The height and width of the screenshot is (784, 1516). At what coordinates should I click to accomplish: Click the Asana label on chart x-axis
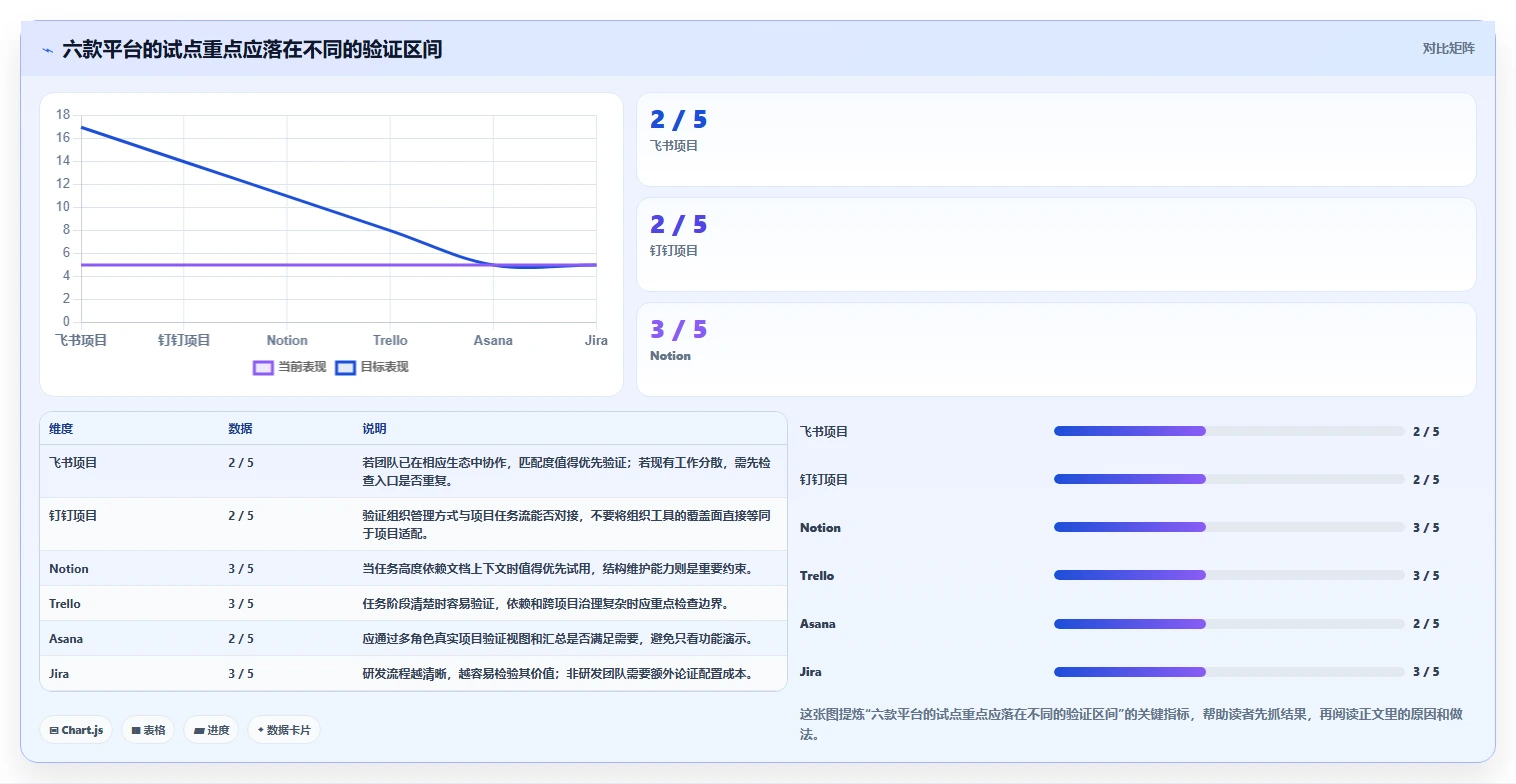click(x=493, y=340)
